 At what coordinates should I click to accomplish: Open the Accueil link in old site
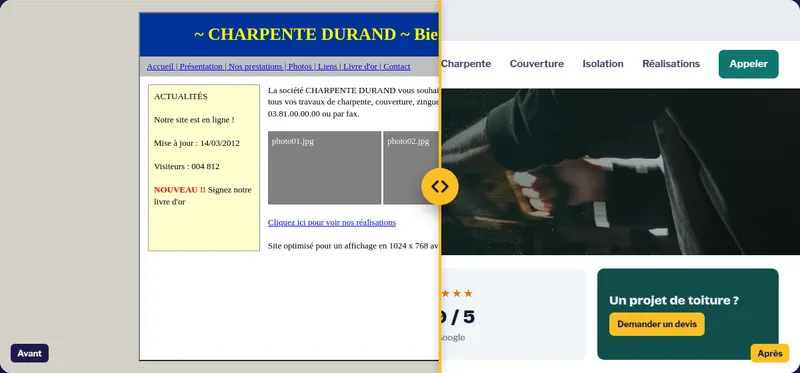160,67
